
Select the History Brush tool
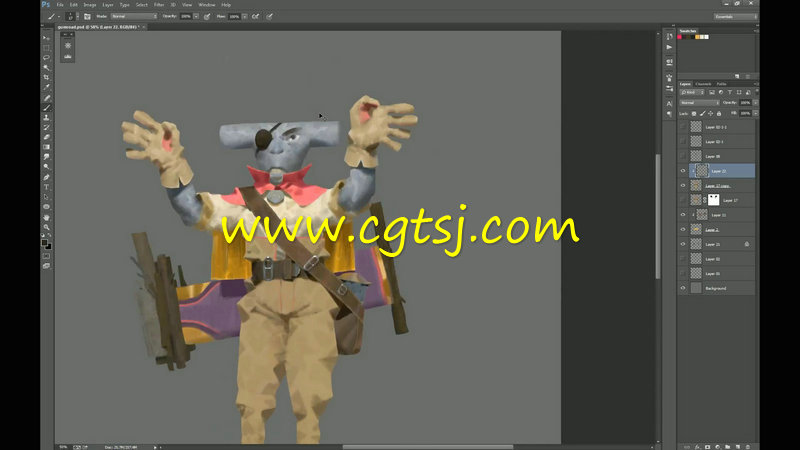coord(46,127)
